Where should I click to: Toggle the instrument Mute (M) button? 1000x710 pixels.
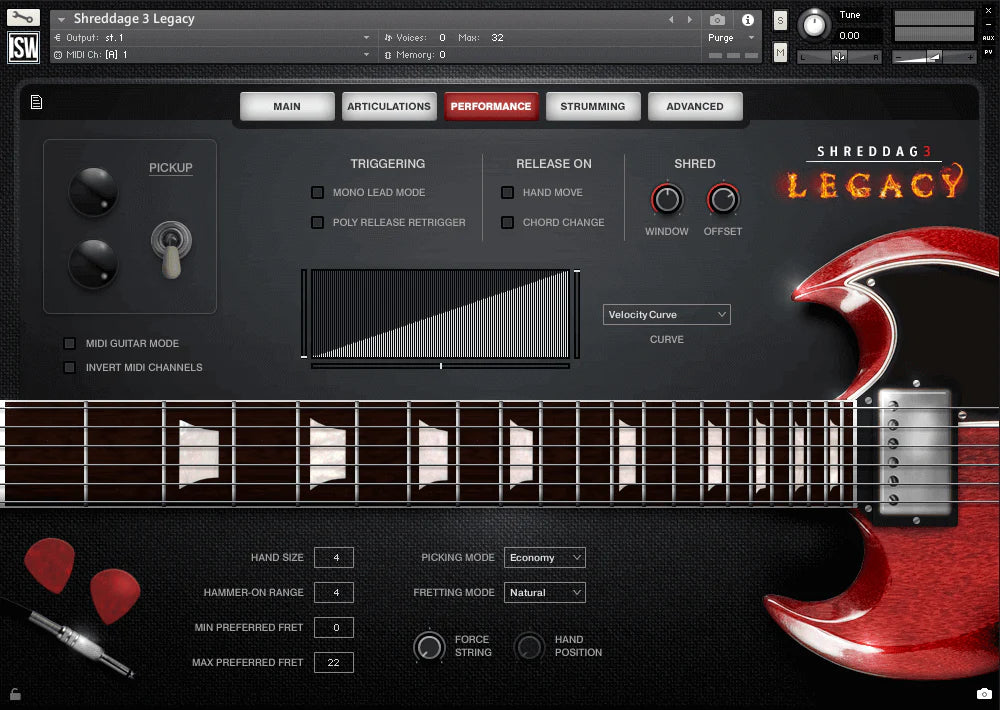781,51
